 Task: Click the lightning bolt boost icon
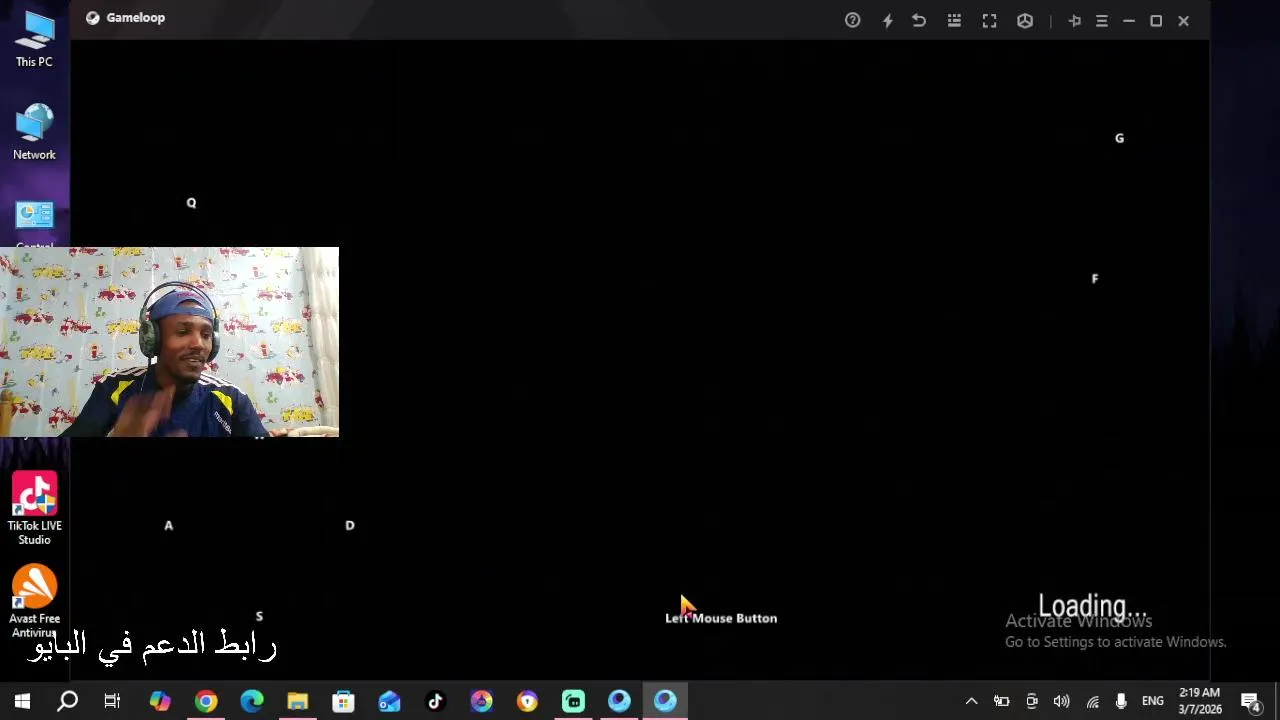(887, 20)
